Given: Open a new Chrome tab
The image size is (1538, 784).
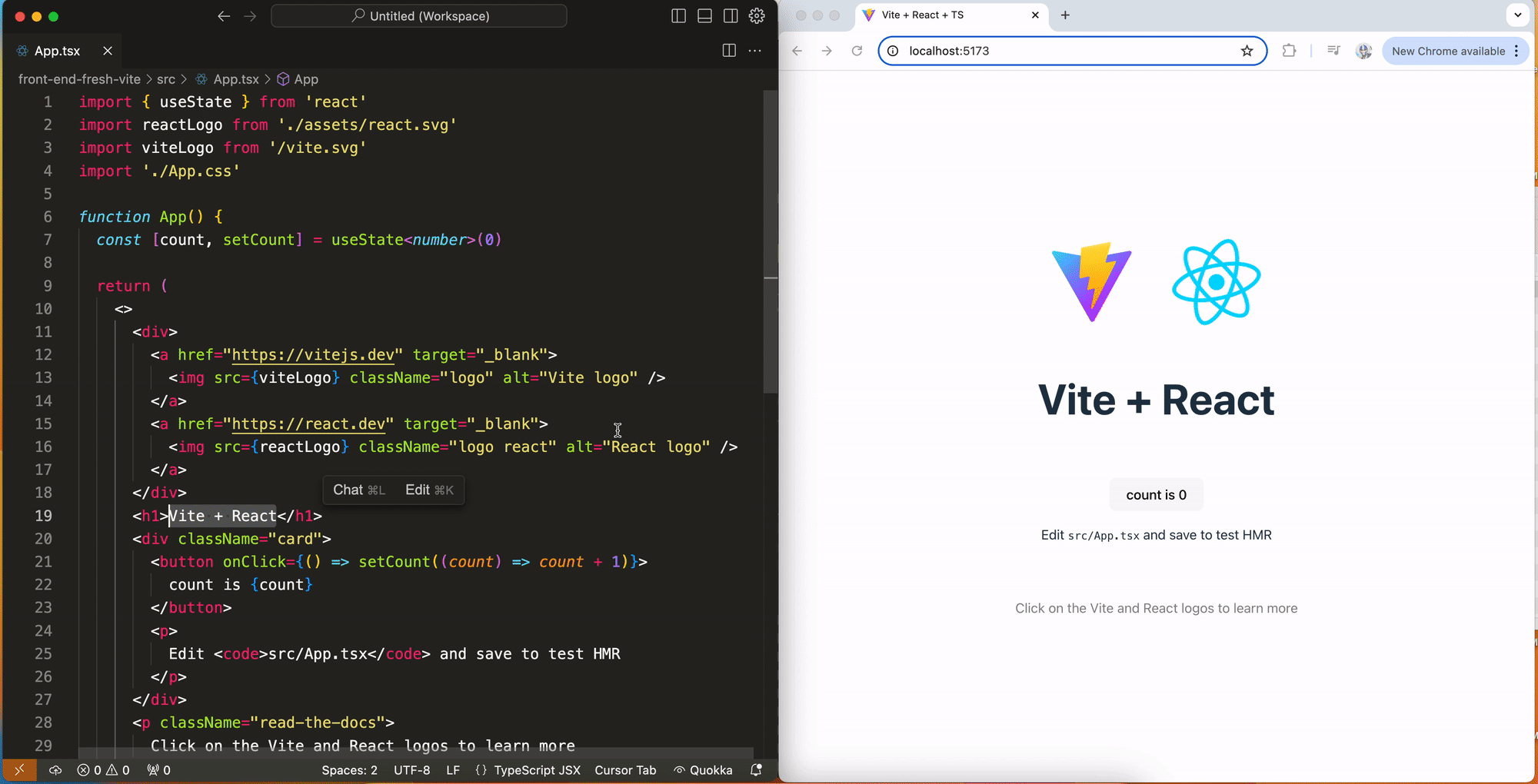Looking at the screenshot, I should pos(1065,15).
